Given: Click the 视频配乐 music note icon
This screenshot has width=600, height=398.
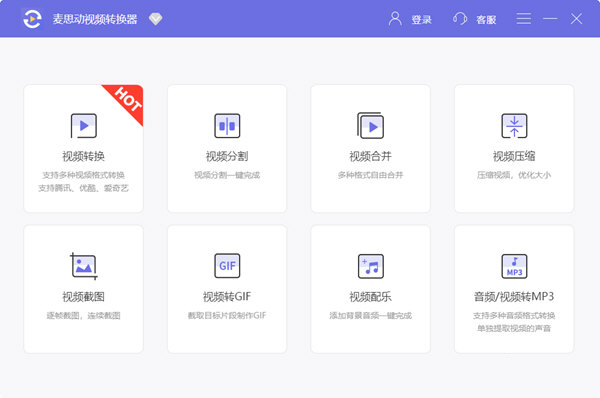Looking at the screenshot, I should click(x=370, y=266).
